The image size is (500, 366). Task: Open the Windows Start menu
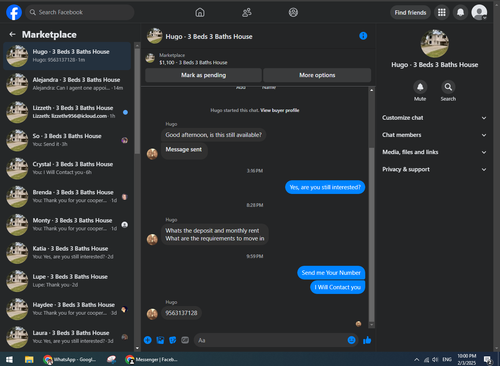click(9, 359)
